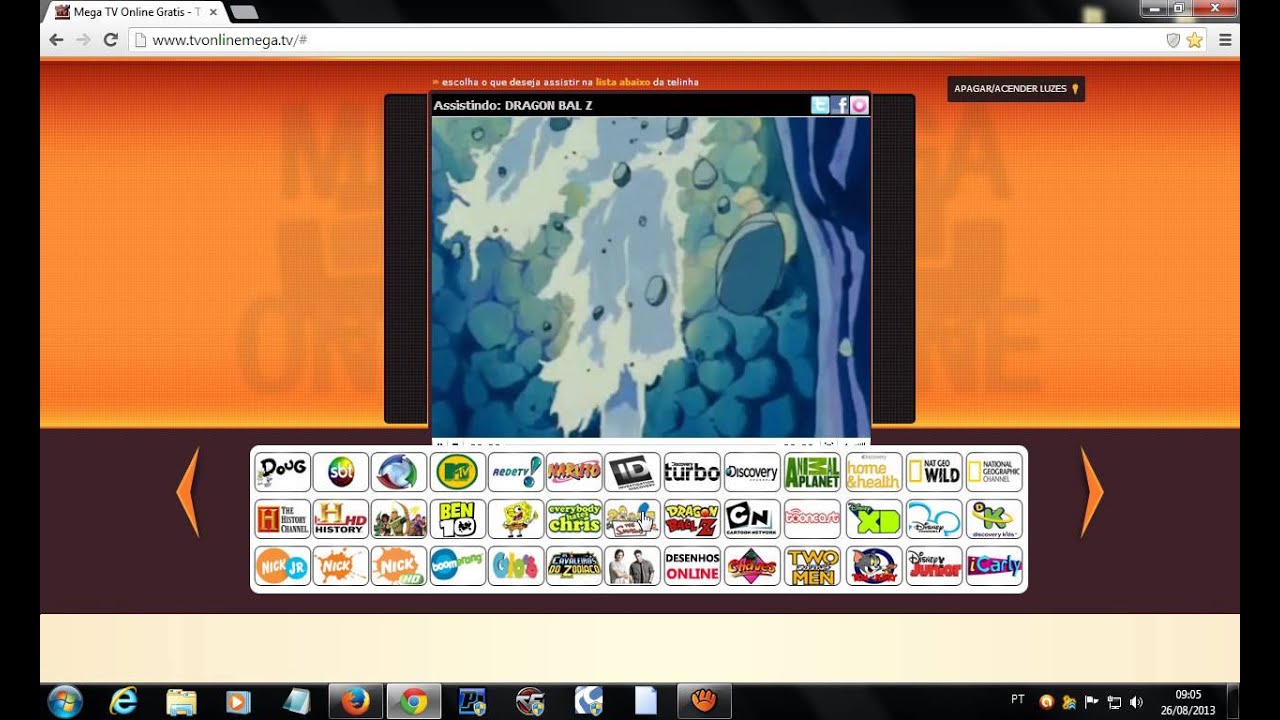Click the video player area

[651, 277]
